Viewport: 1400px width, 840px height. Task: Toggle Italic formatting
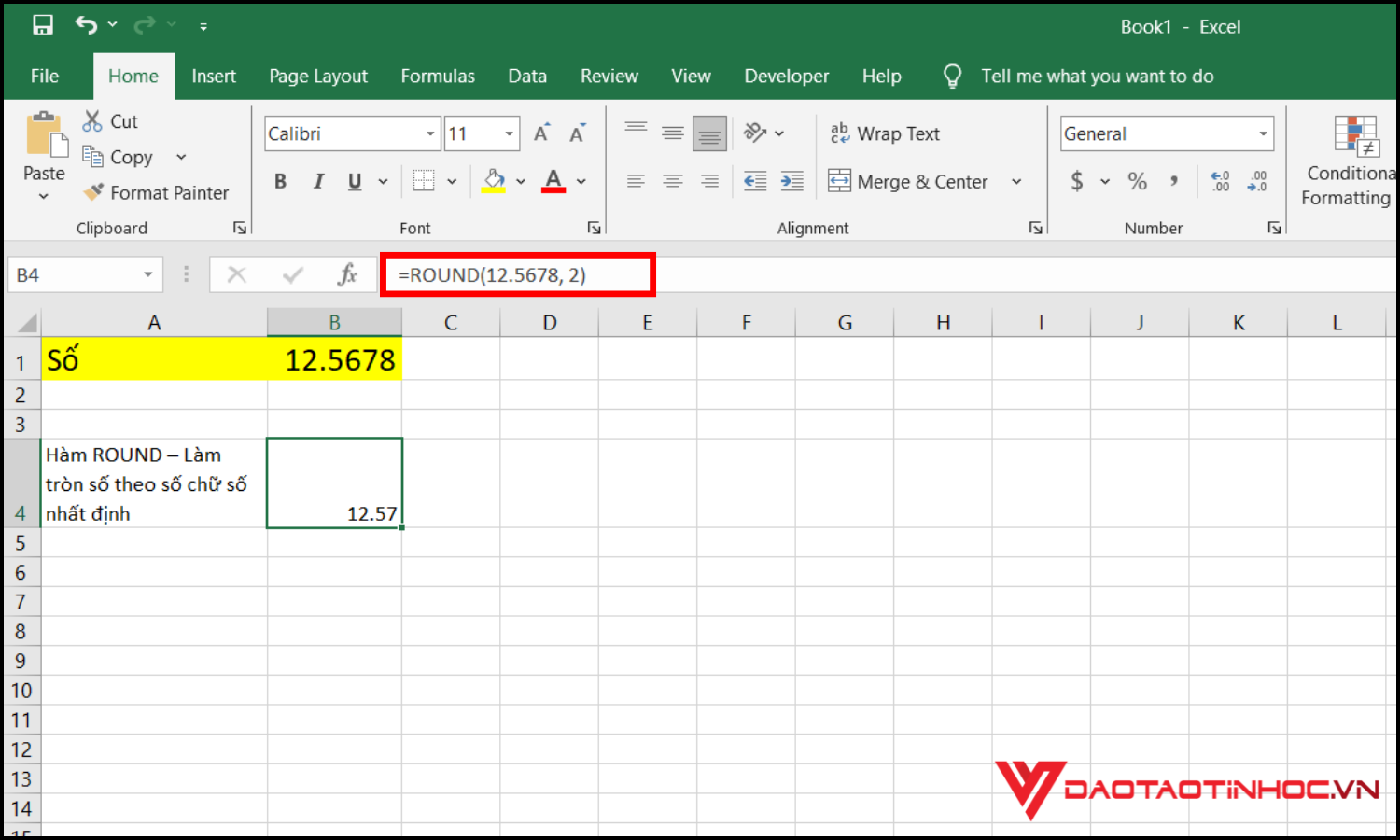[318, 181]
